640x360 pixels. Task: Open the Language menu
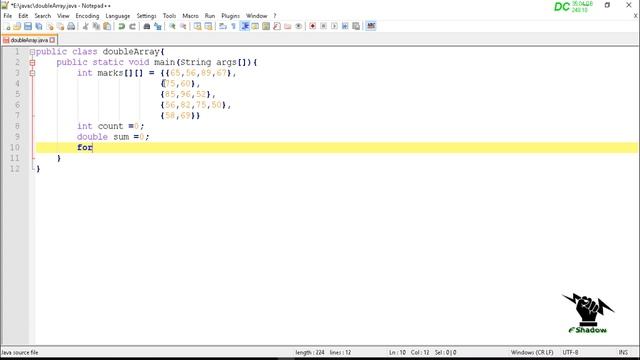point(118,16)
